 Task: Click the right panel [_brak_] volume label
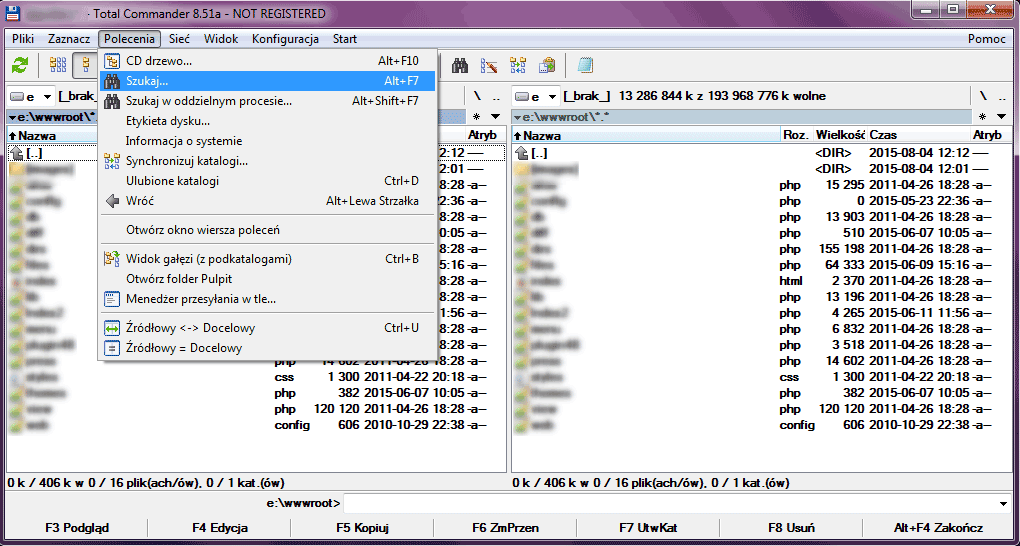coord(587,97)
